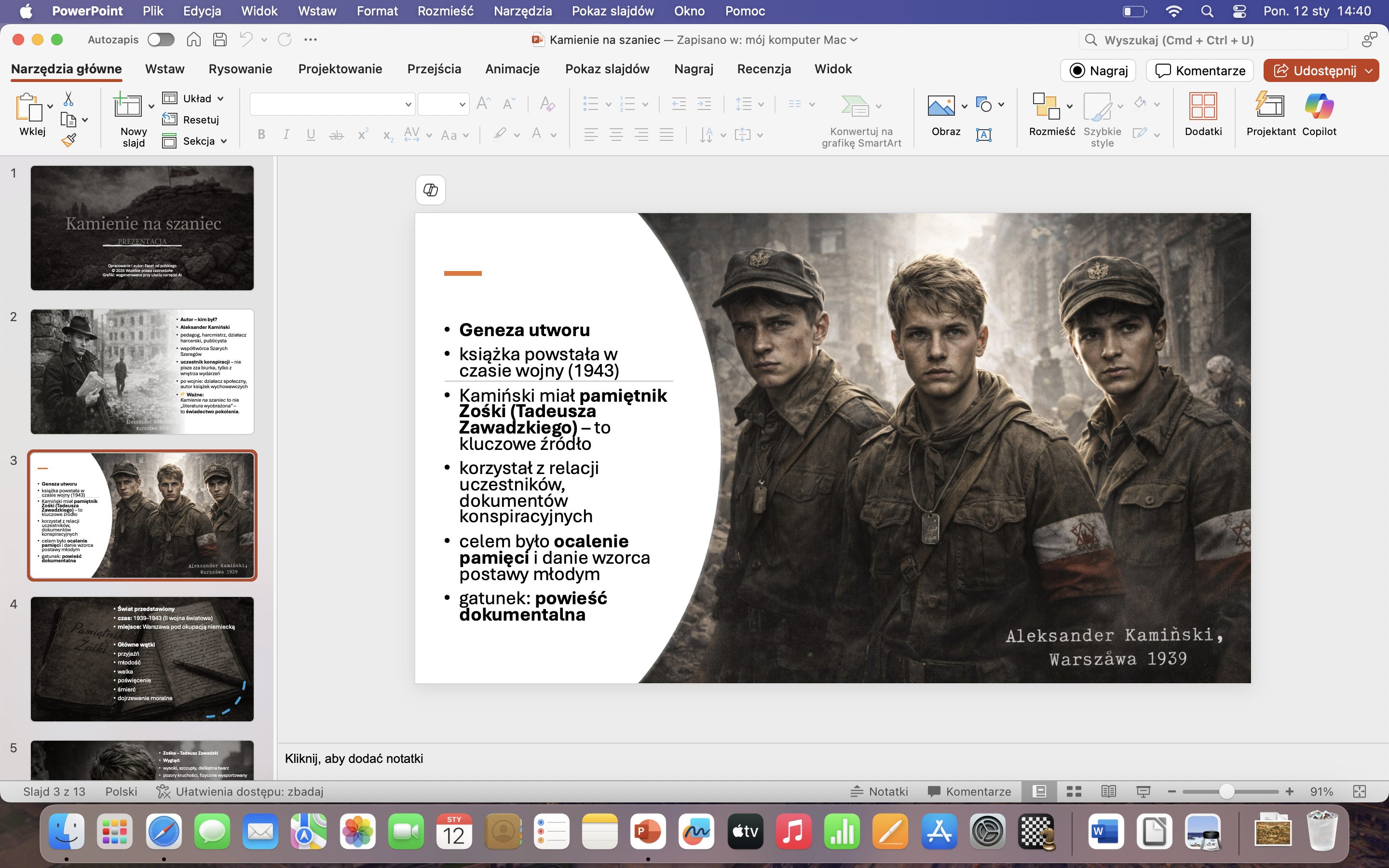1389x868 pixels.
Task: Toggle the Notatki pane in status bar
Action: click(879, 792)
